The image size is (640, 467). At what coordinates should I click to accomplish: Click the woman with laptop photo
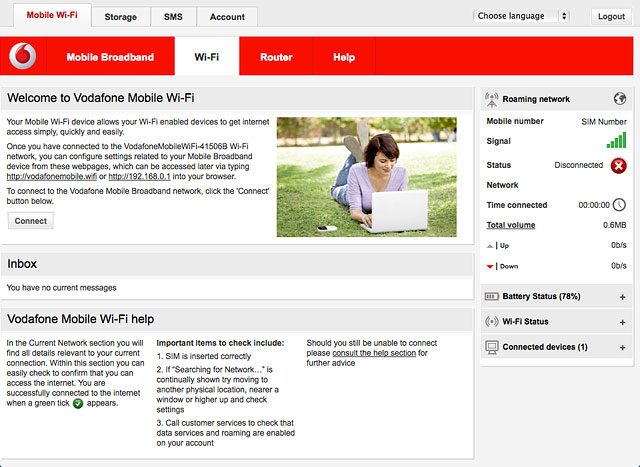[367, 177]
